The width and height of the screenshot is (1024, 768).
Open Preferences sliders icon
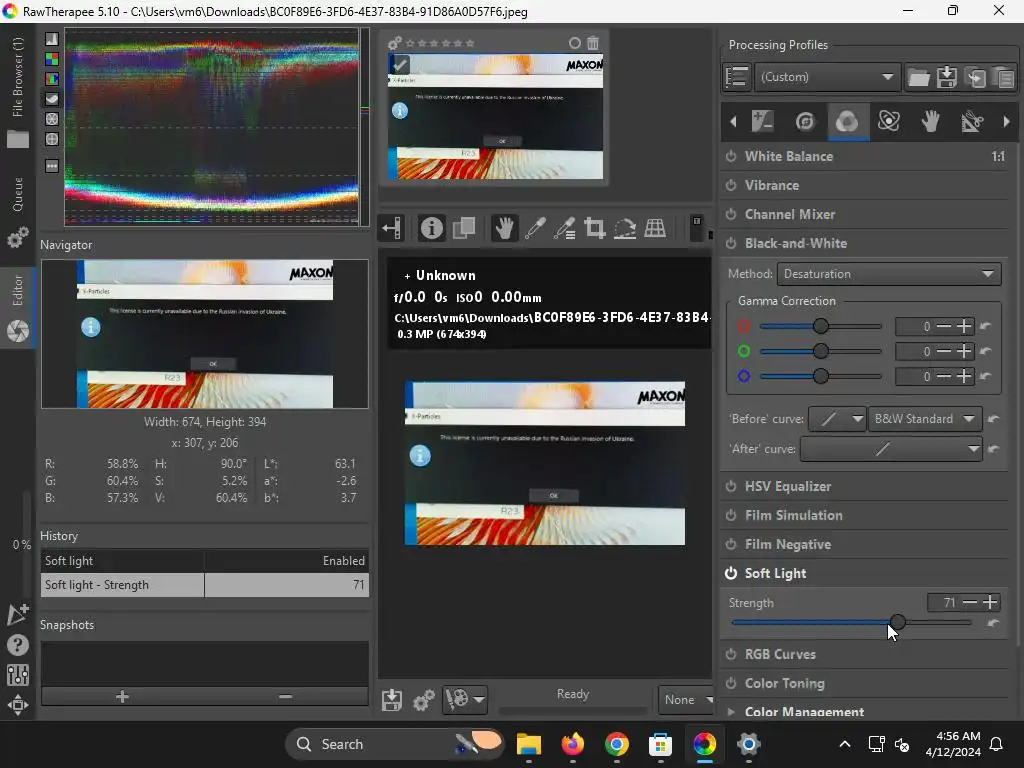pyautogui.click(x=18, y=675)
